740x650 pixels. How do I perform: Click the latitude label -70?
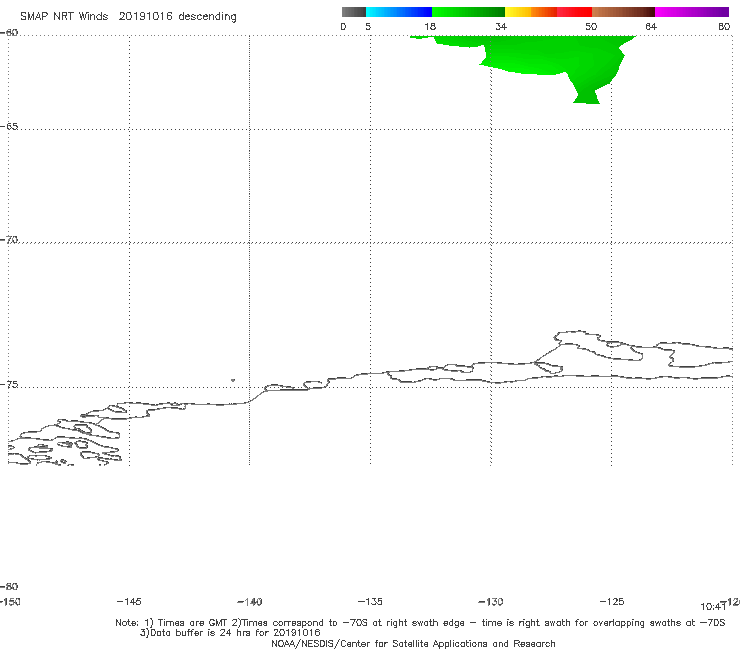click(9, 240)
